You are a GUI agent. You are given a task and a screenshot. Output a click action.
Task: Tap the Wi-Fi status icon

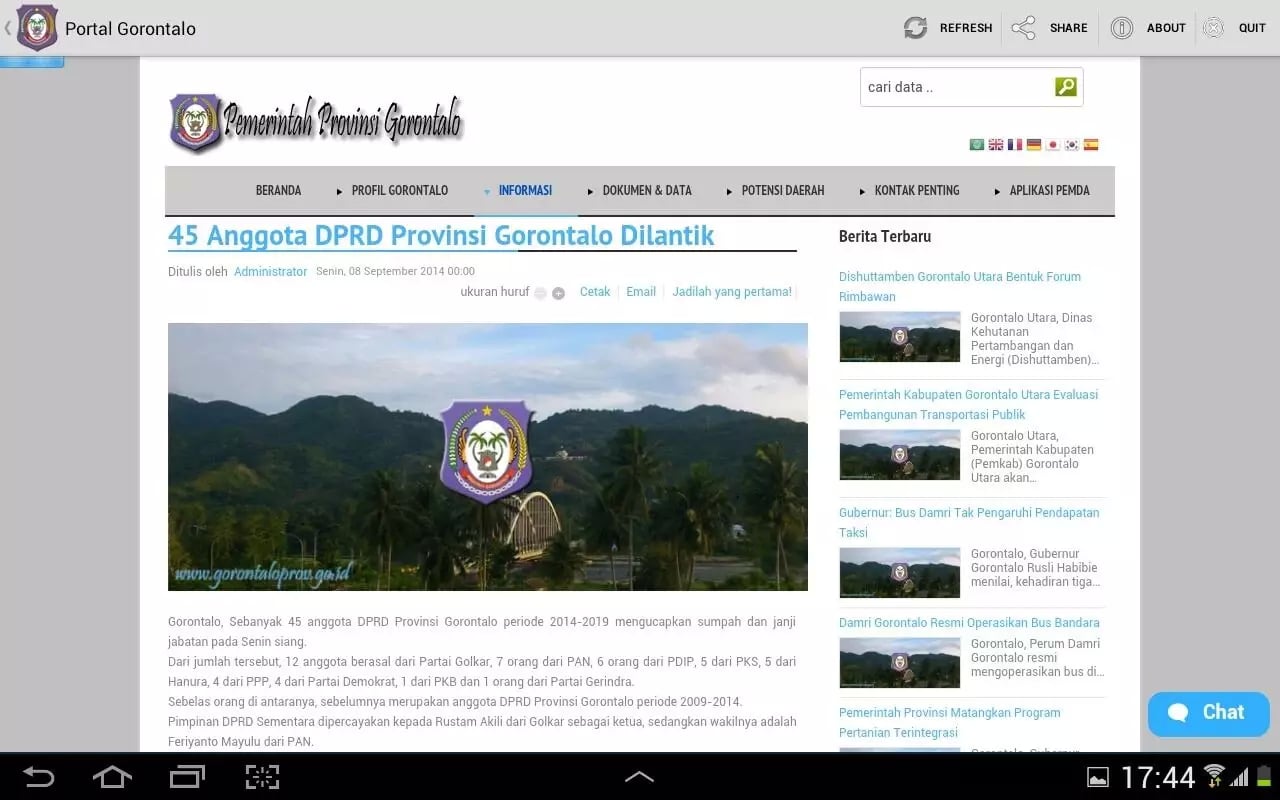click(x=1215, y=776)
